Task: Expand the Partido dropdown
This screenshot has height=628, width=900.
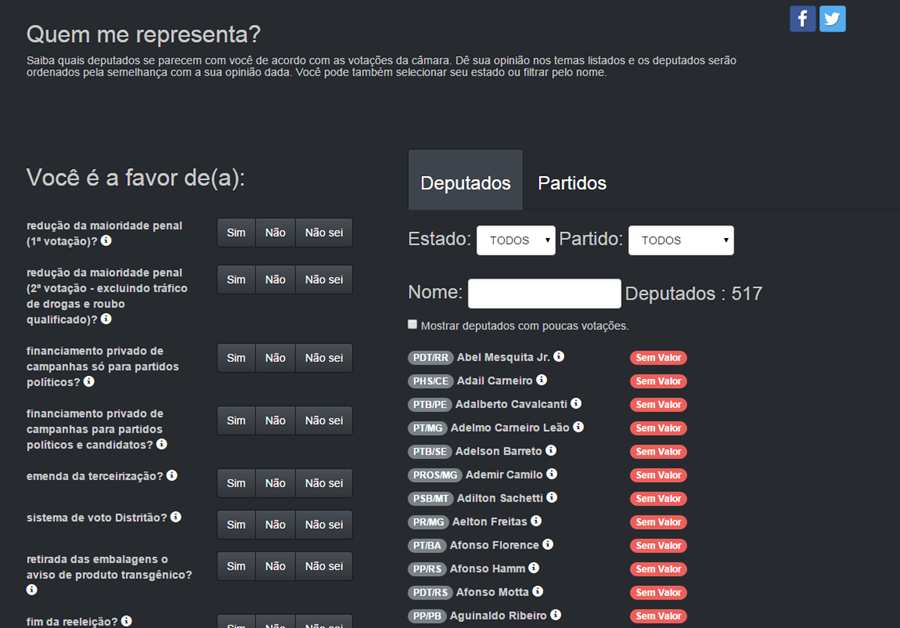Action: 680,240
